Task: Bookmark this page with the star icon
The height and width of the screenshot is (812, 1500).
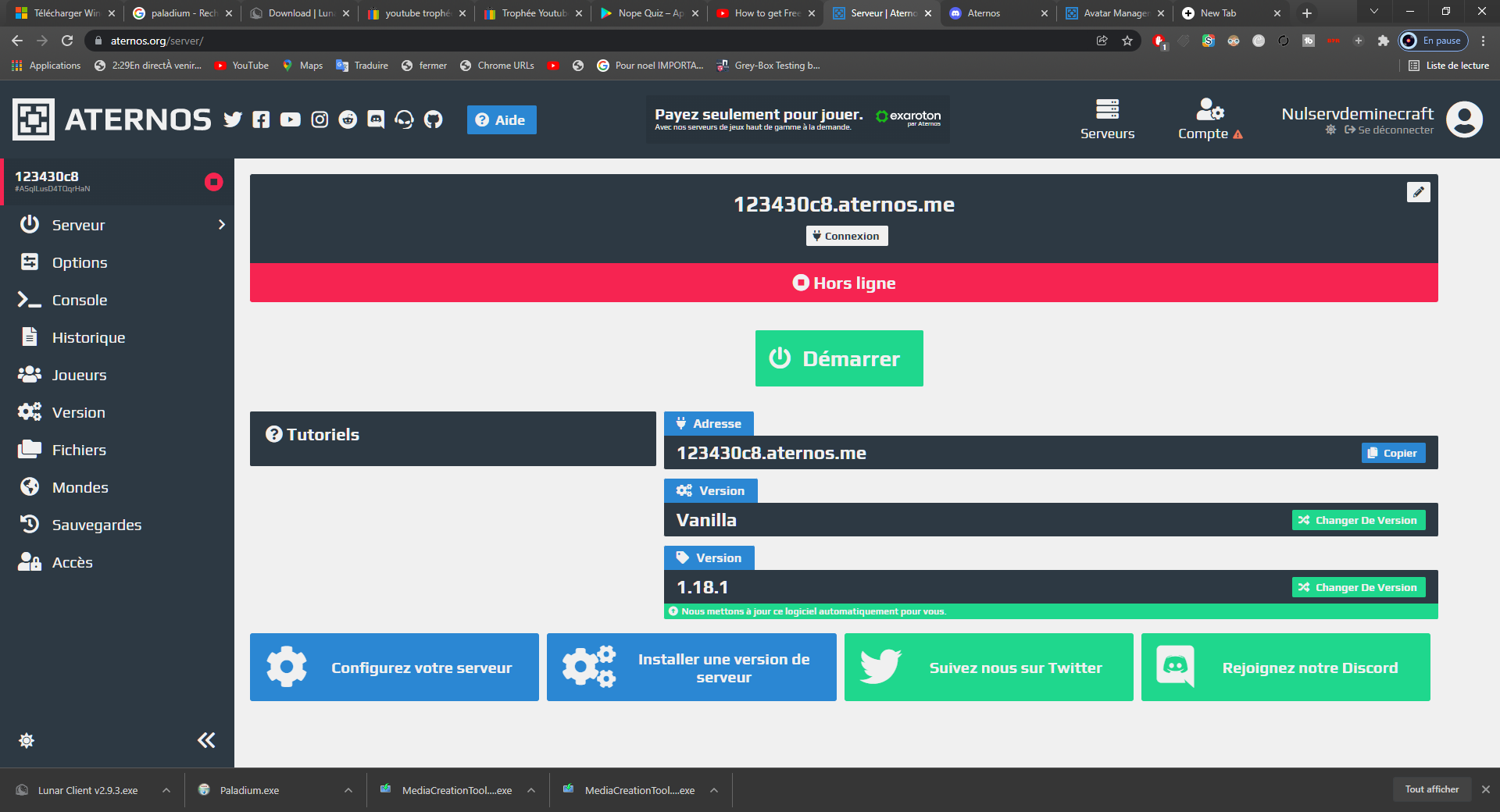Action: (1127, 41)
